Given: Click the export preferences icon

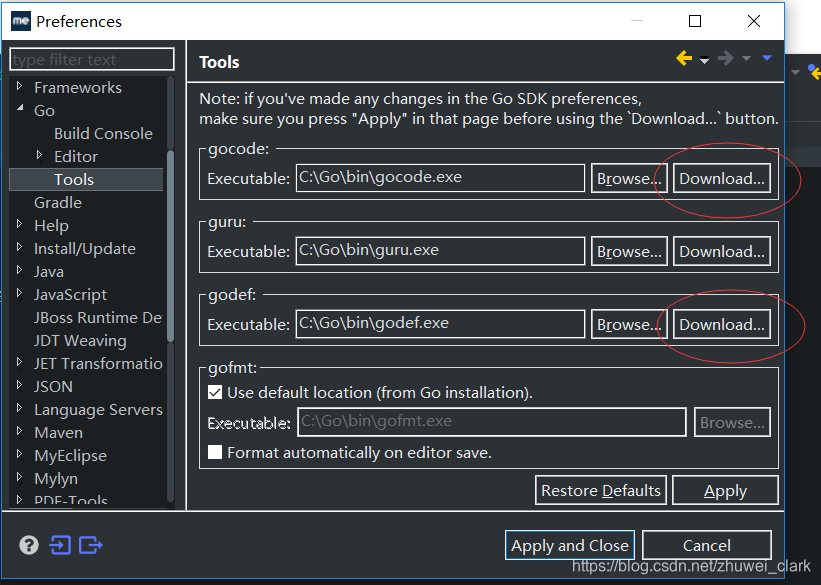Looking at the screenshot, I should click(x=88, y=545).
